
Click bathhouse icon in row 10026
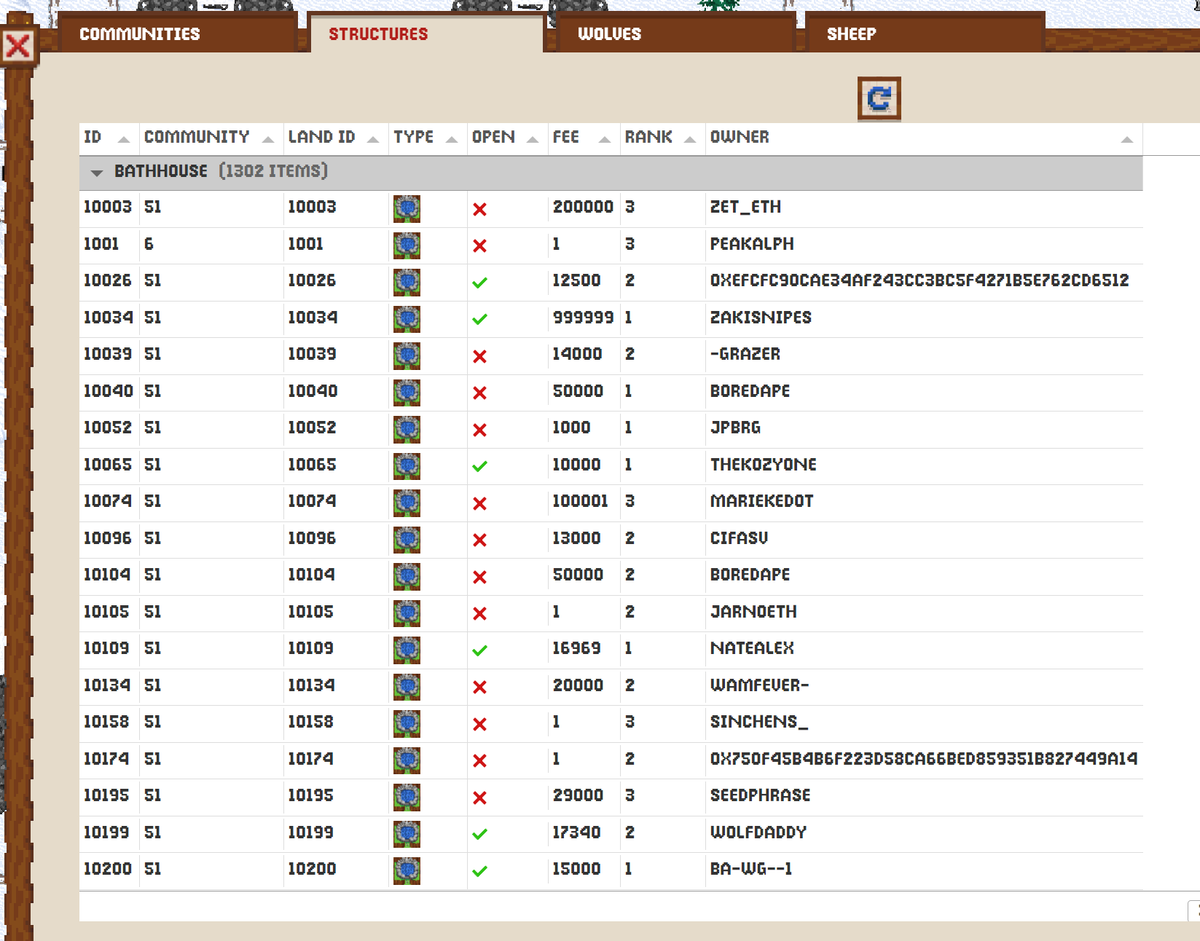pos(406,282)
